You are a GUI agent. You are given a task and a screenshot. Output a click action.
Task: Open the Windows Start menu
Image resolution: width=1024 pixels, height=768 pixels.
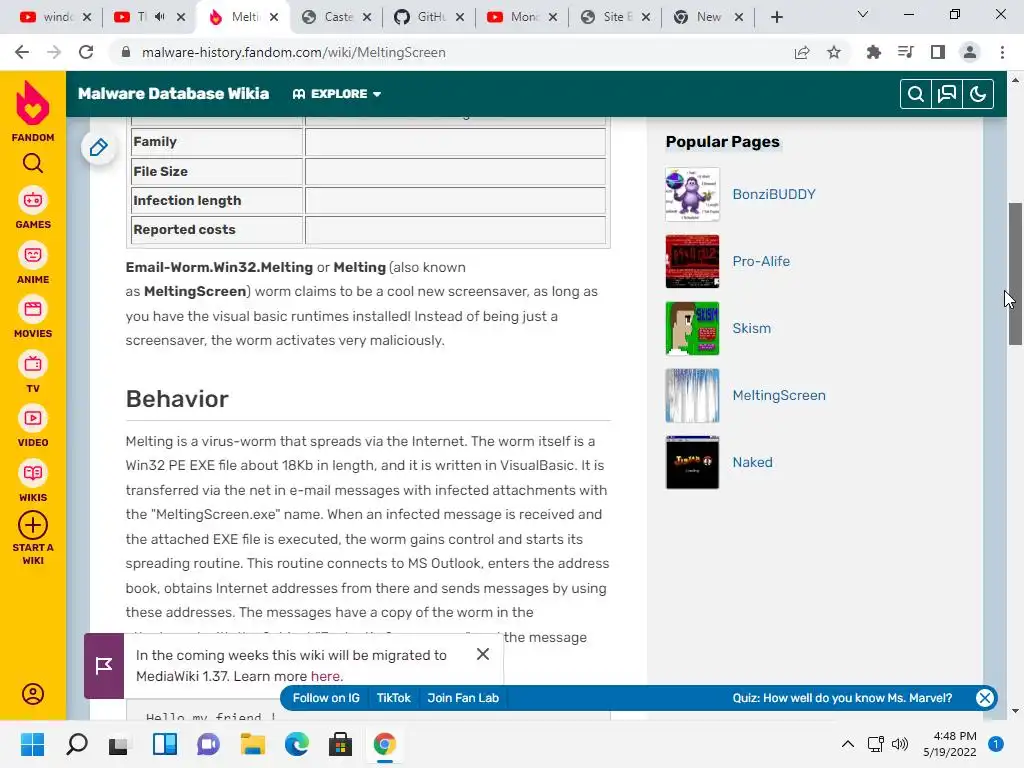33,744
